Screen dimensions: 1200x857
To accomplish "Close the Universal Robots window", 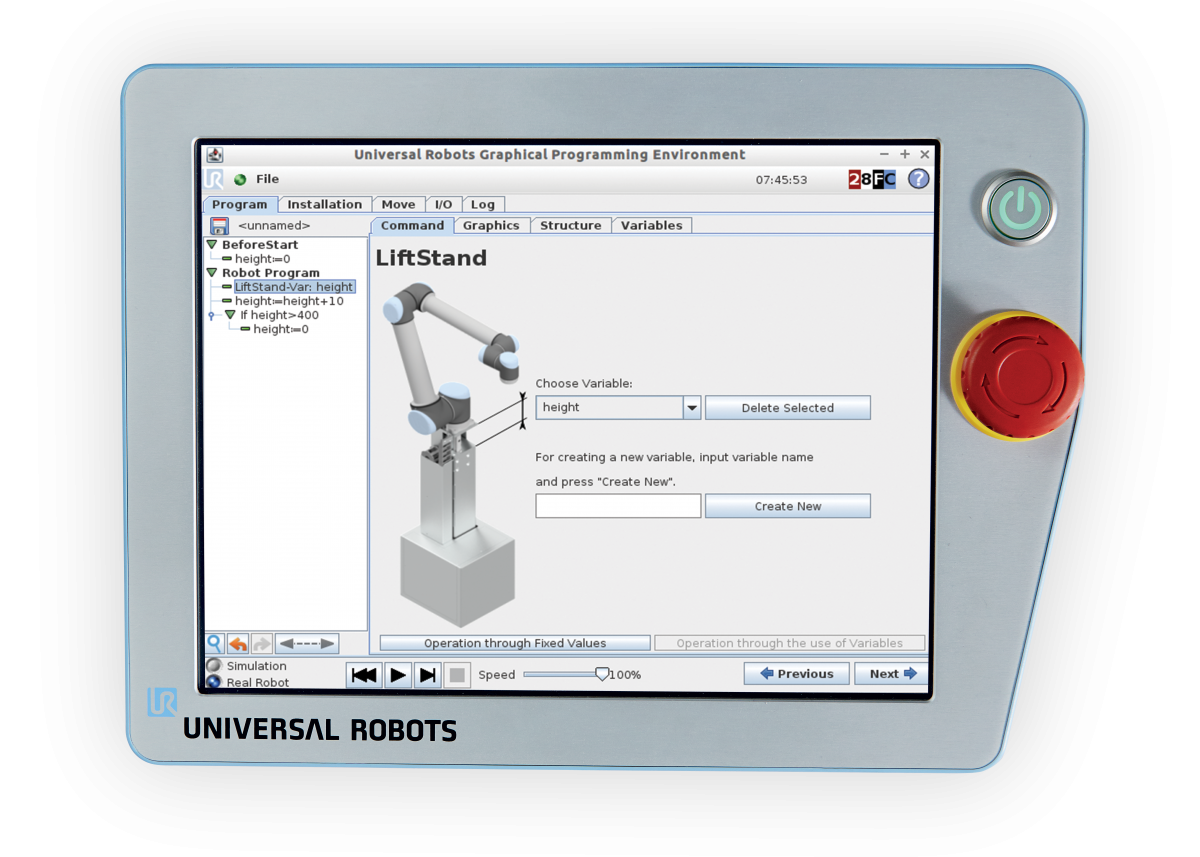I will [x=925, y=155].
